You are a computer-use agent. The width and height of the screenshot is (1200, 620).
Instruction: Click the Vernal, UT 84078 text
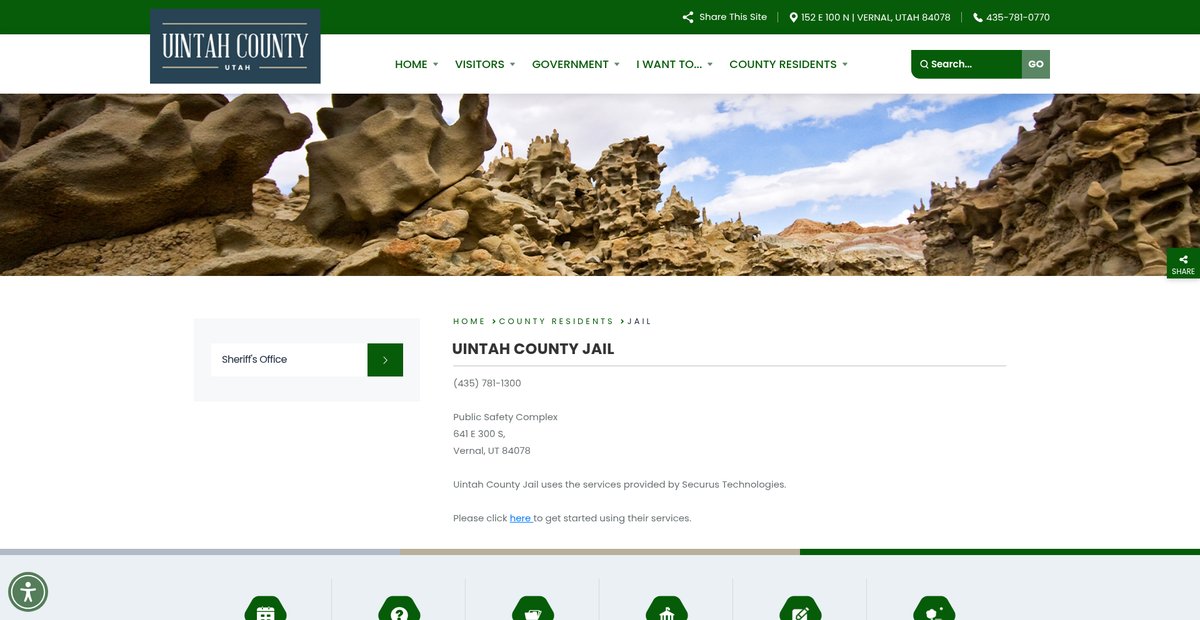[x=492, y=451]
